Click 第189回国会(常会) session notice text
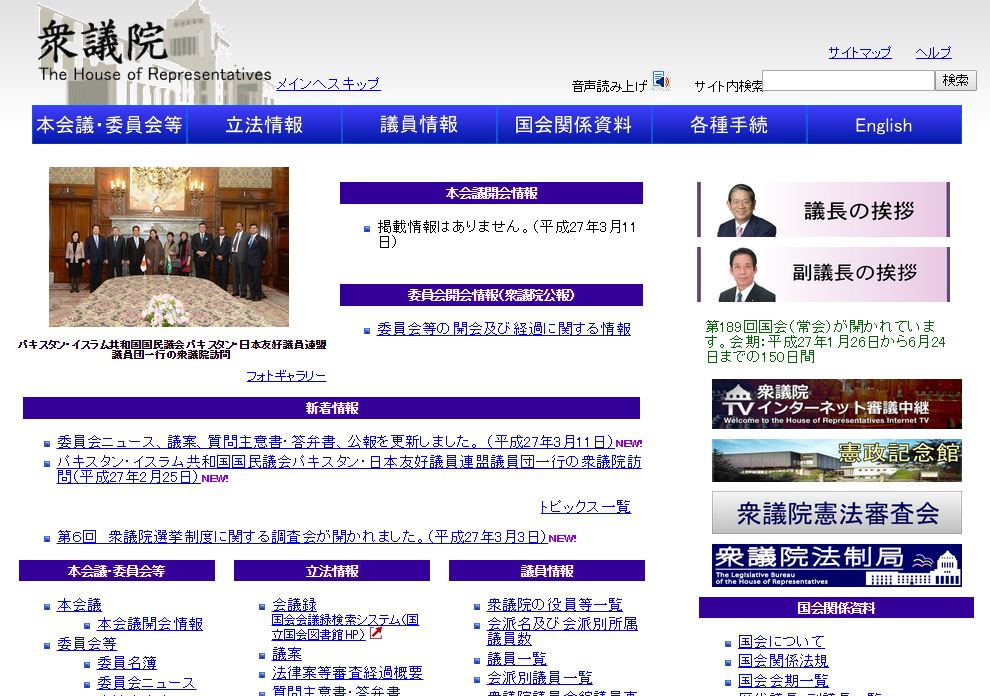 coord(825,342)
